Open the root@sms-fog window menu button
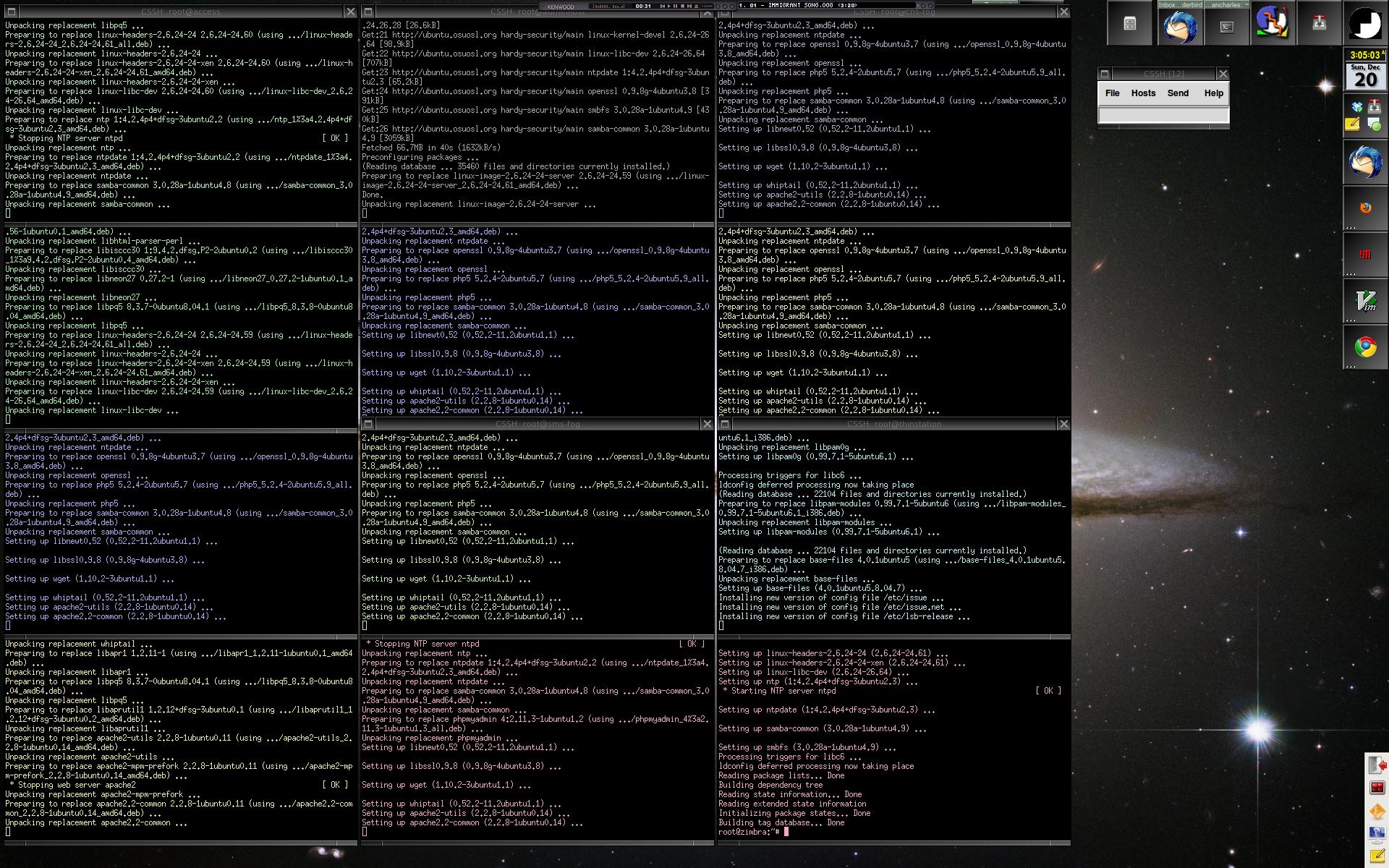Image resolution: width=1389 pixels, height=868 pixels. [x=368, y=424]
